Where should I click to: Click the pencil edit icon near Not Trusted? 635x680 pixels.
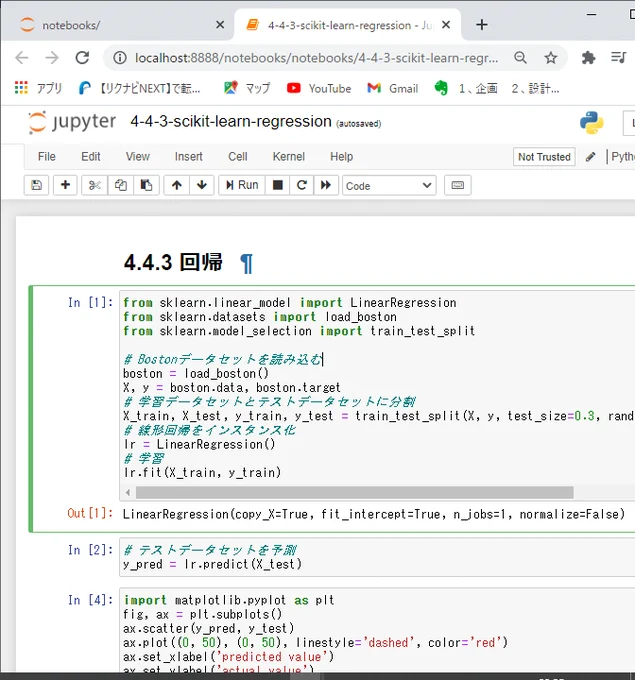[x=590, y=157]
